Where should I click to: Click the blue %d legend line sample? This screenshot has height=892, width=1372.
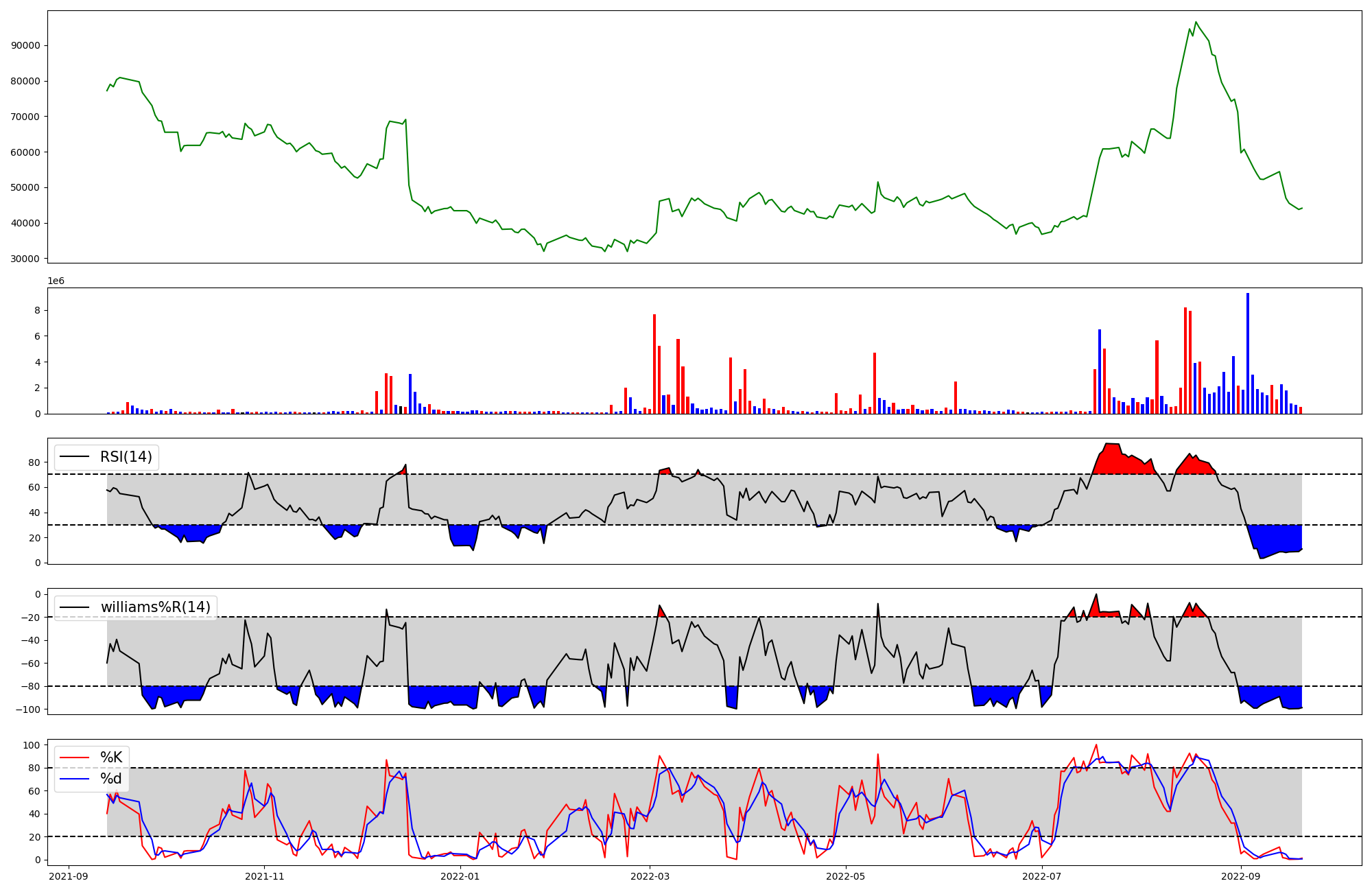[x=75, y=779]
